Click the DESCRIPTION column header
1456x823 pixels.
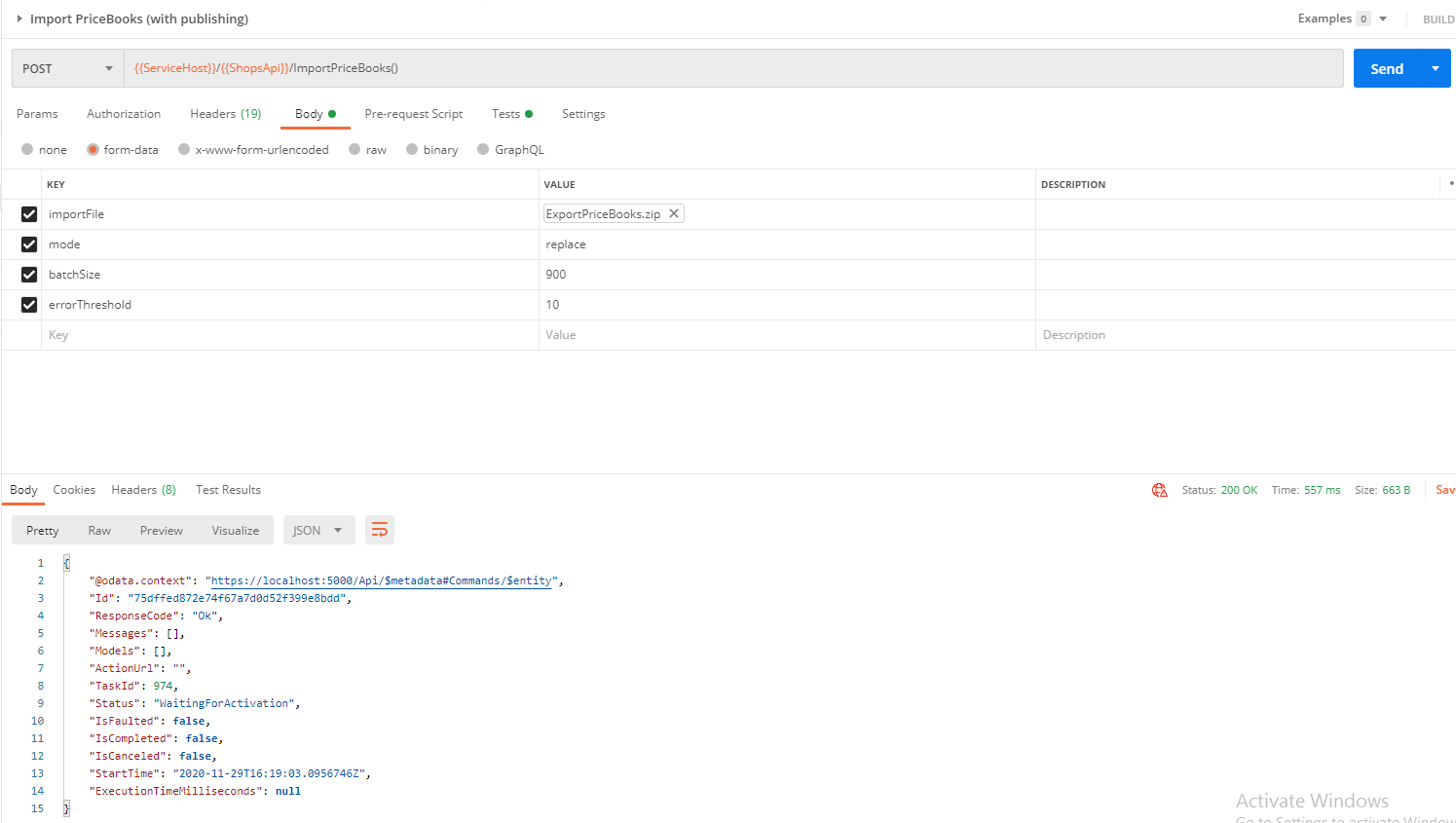click(1073, 184)
